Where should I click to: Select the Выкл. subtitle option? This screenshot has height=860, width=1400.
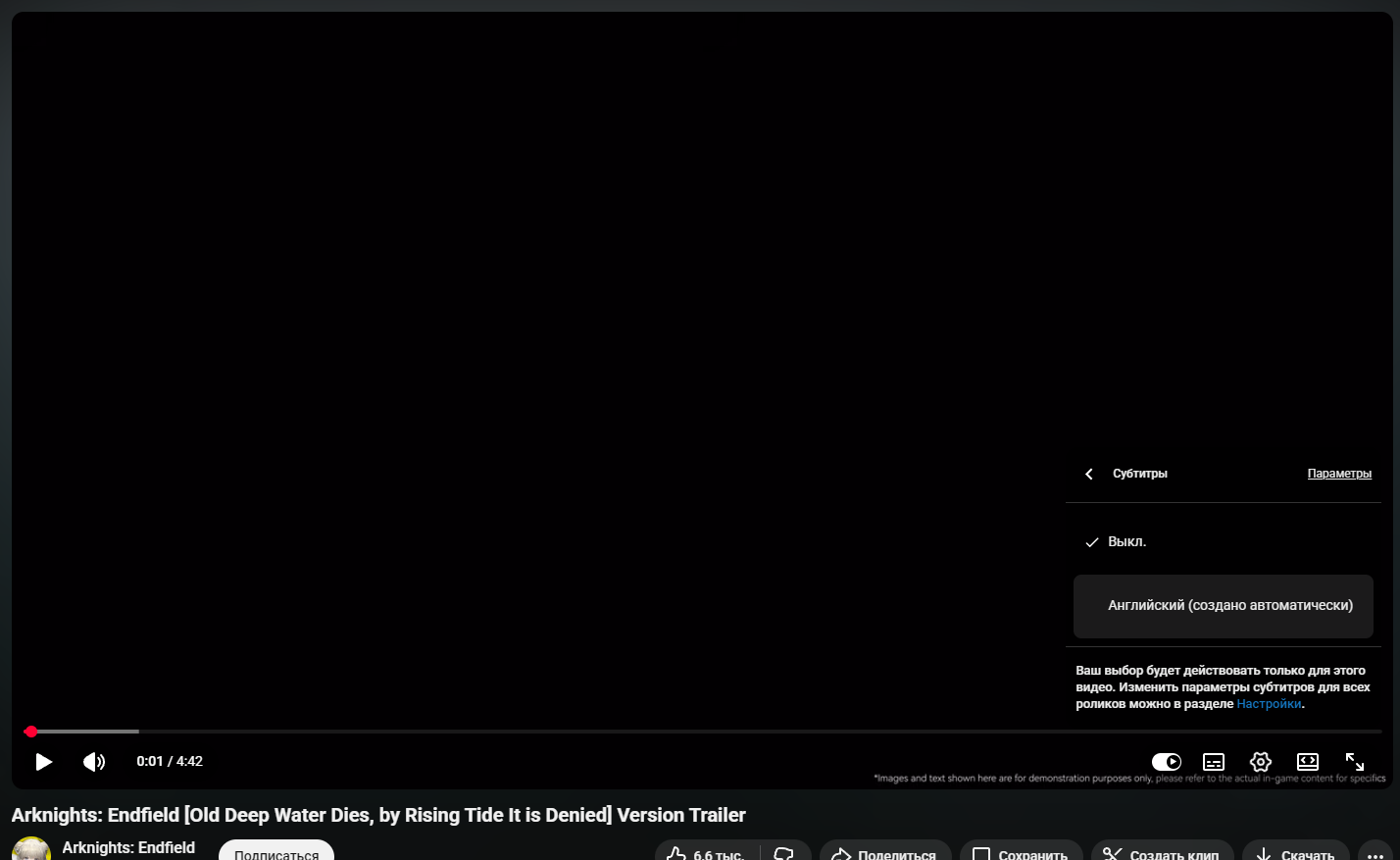pyautogui.click(x=1224, y=542)
